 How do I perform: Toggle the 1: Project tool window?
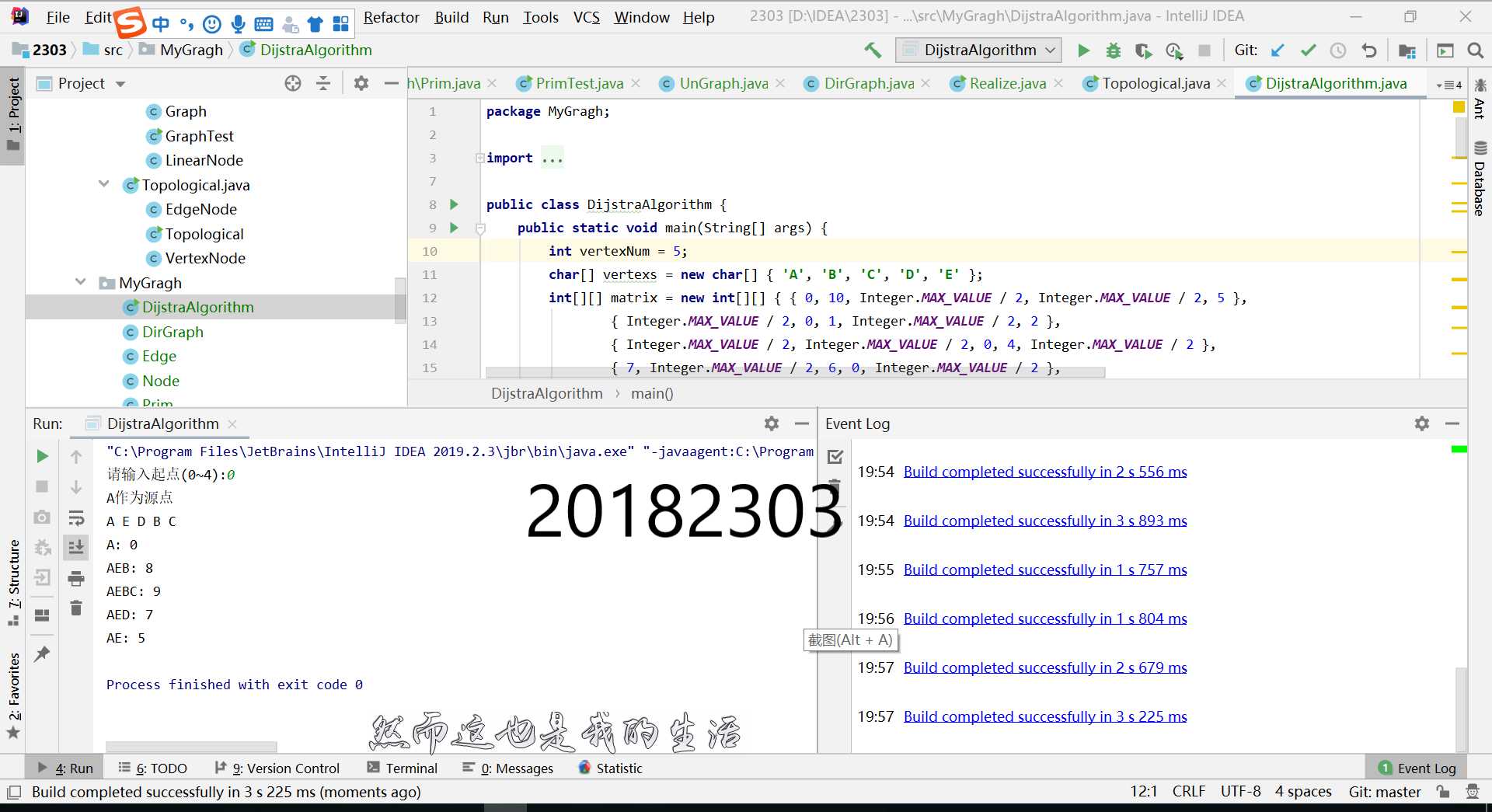point(13,115)
